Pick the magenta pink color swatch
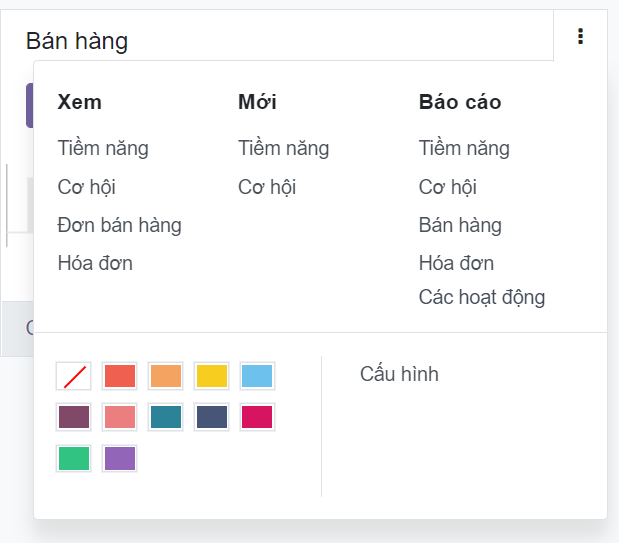 click(x=257, y=417)
